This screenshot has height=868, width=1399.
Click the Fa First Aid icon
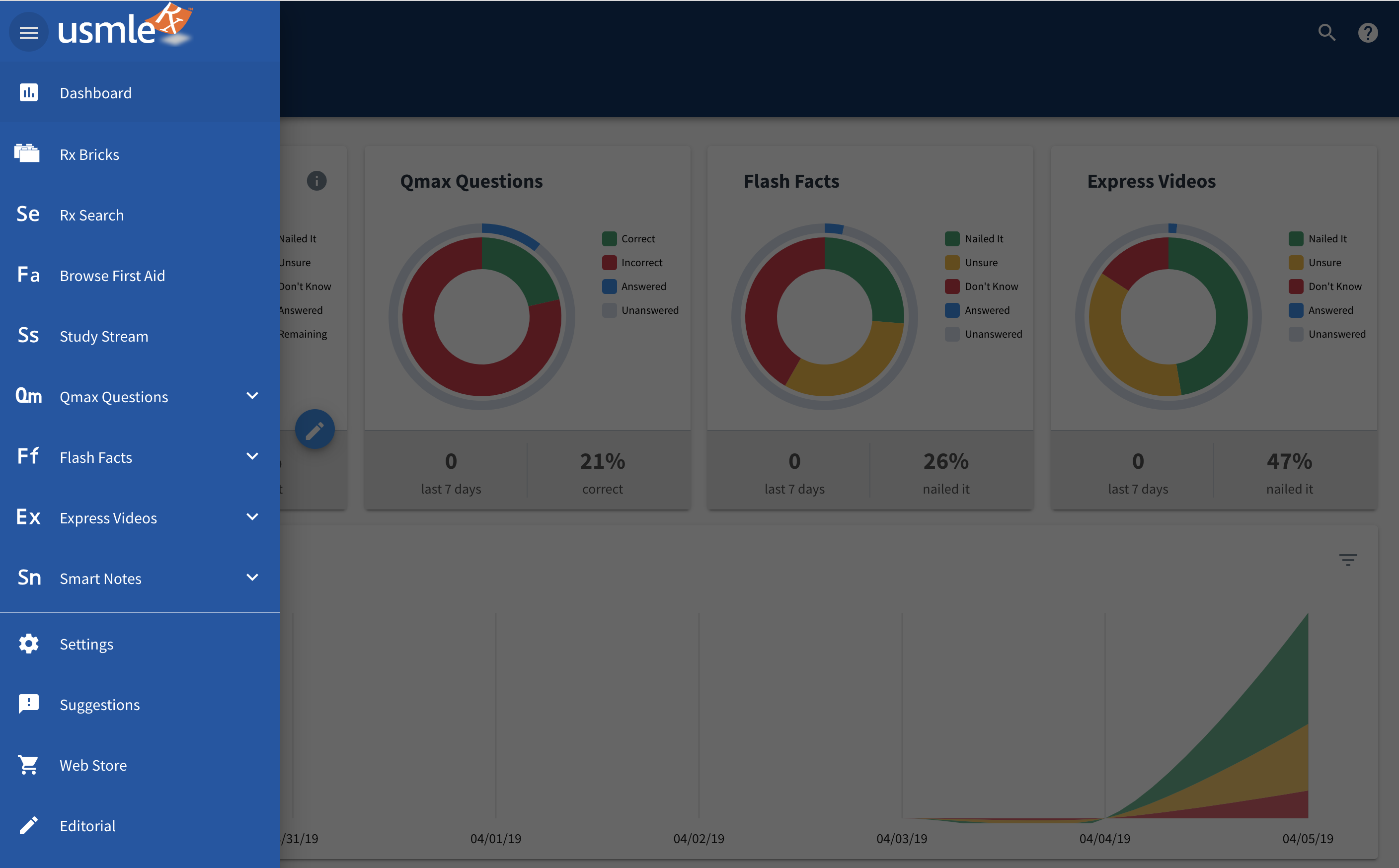tap(28, 275)
